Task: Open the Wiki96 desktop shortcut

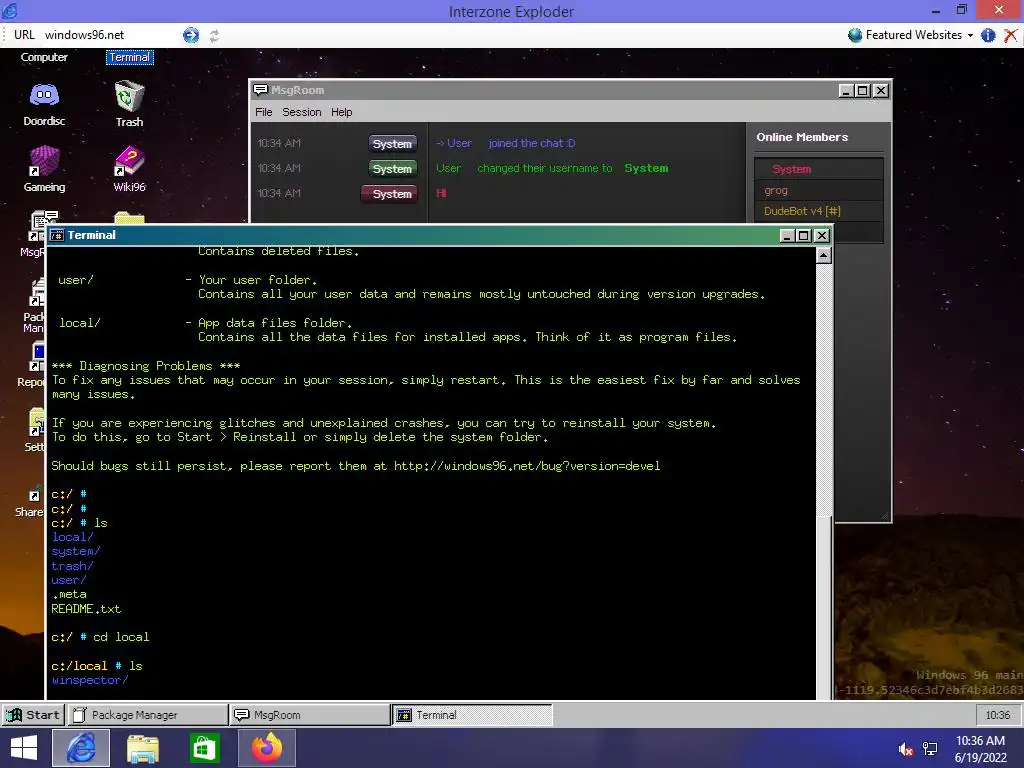Action: tap(129, 169)
